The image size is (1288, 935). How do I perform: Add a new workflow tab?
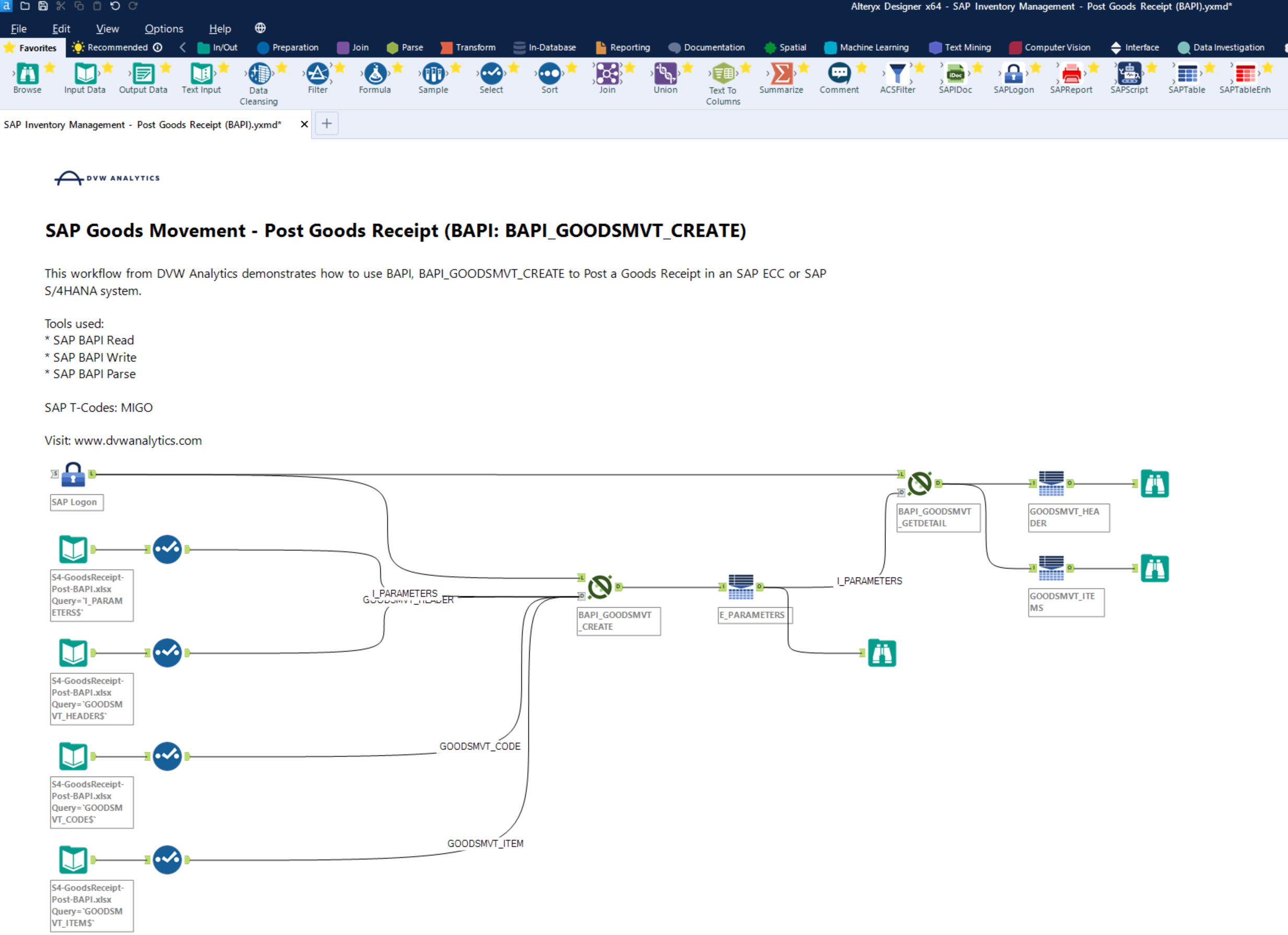[x=327, y=124]
